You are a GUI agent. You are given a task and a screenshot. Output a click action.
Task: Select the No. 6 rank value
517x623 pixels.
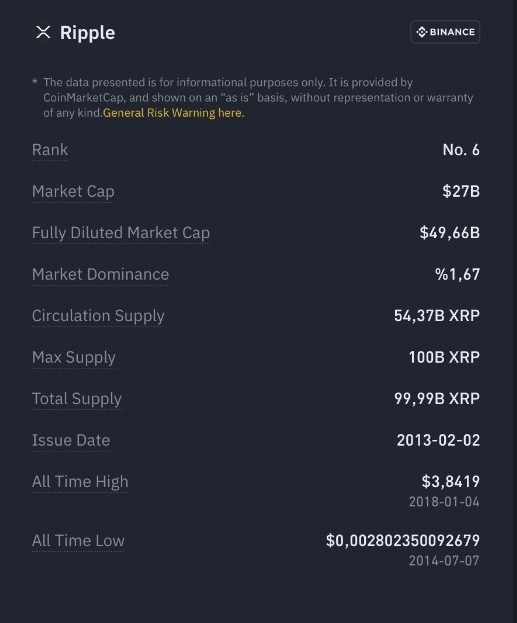point(461,150)
